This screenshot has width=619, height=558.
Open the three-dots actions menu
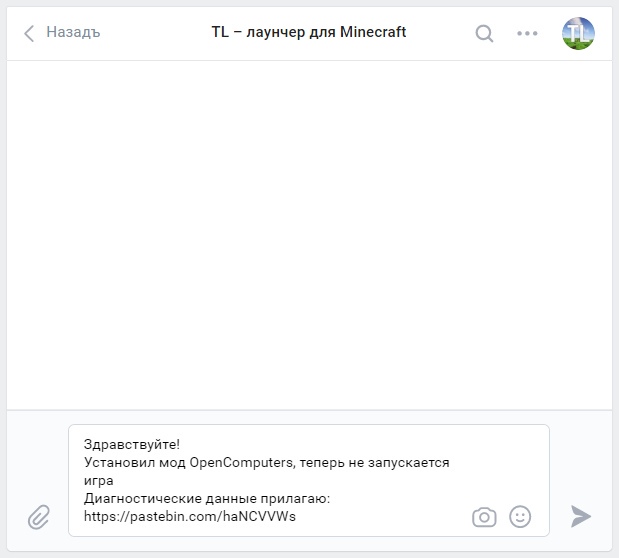[527, 33]
